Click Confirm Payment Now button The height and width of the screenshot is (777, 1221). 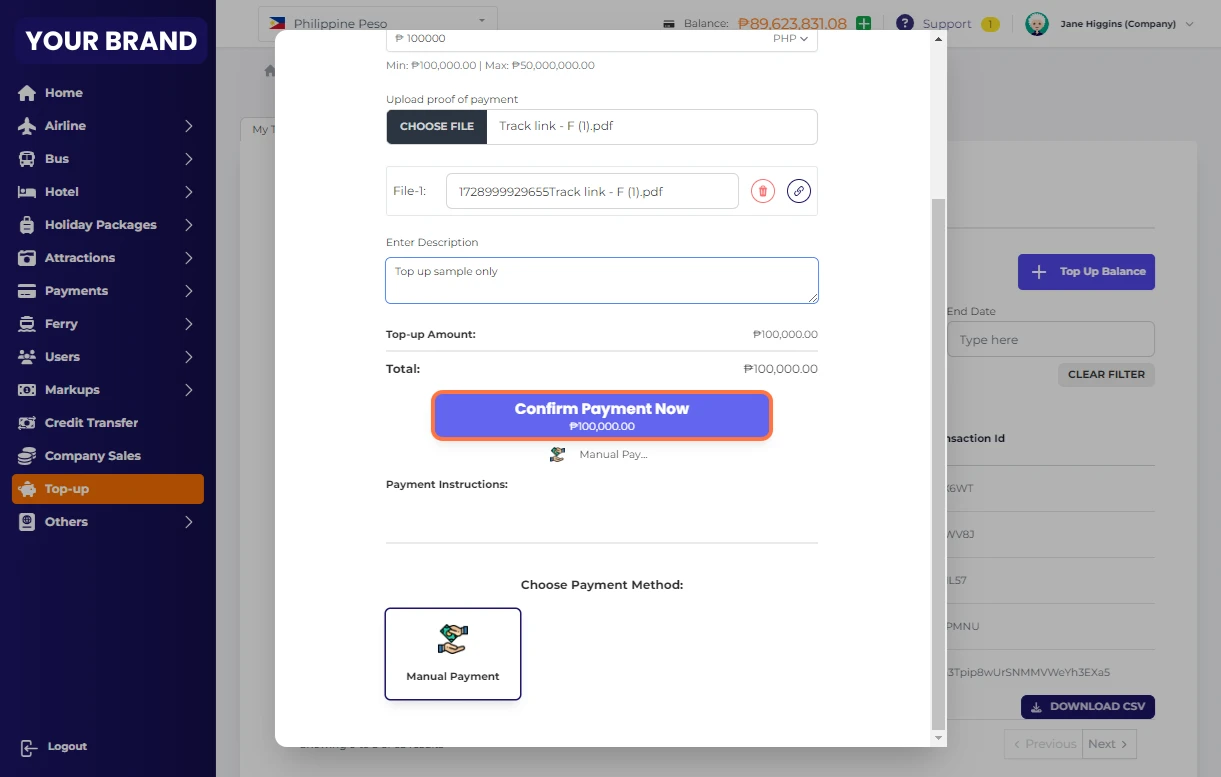602,416
